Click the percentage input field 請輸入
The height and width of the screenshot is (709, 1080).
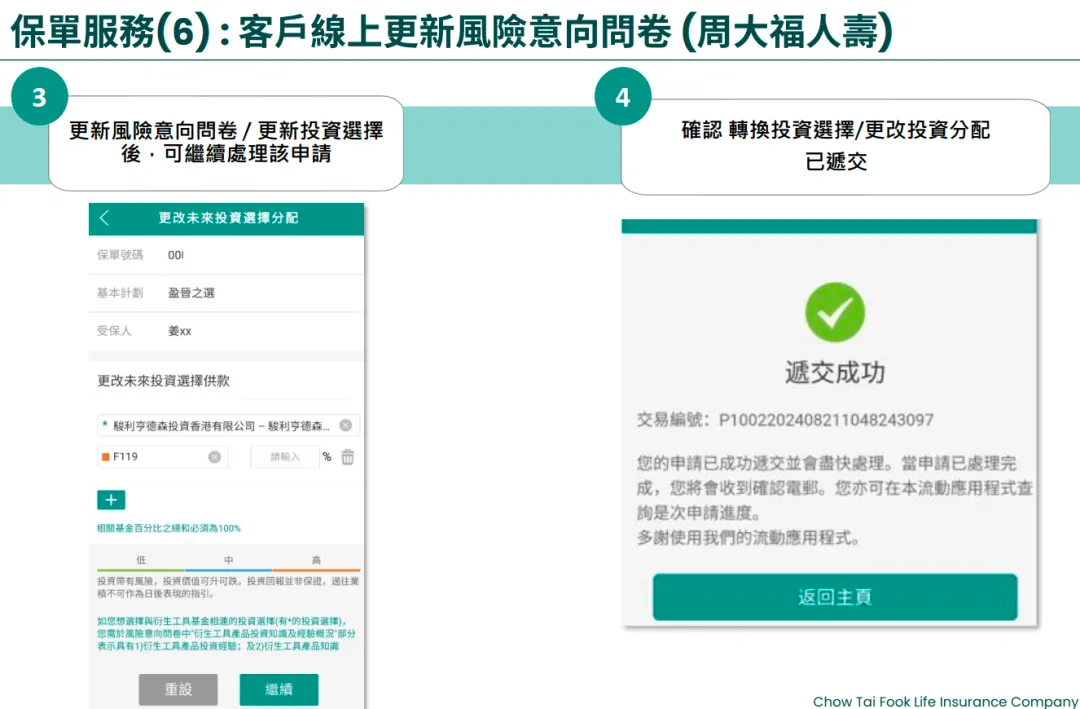click(284, 457)
